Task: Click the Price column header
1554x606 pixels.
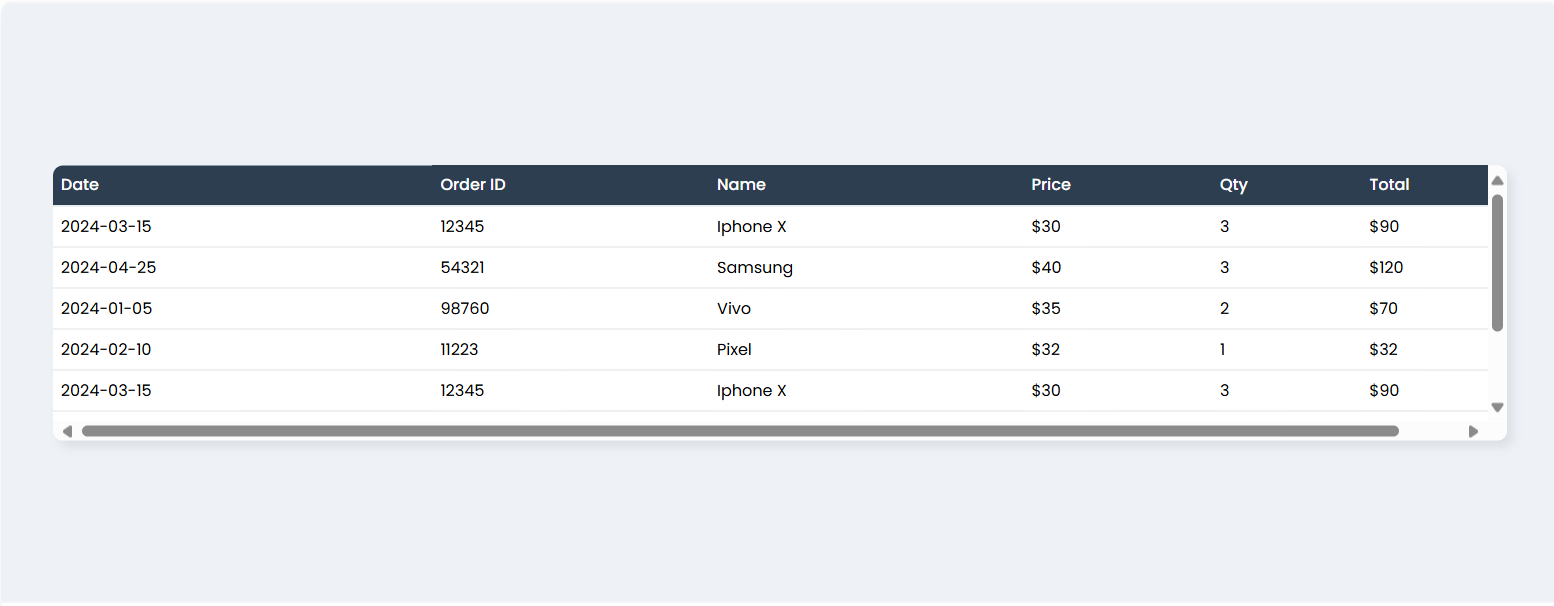Action: 1051,185
